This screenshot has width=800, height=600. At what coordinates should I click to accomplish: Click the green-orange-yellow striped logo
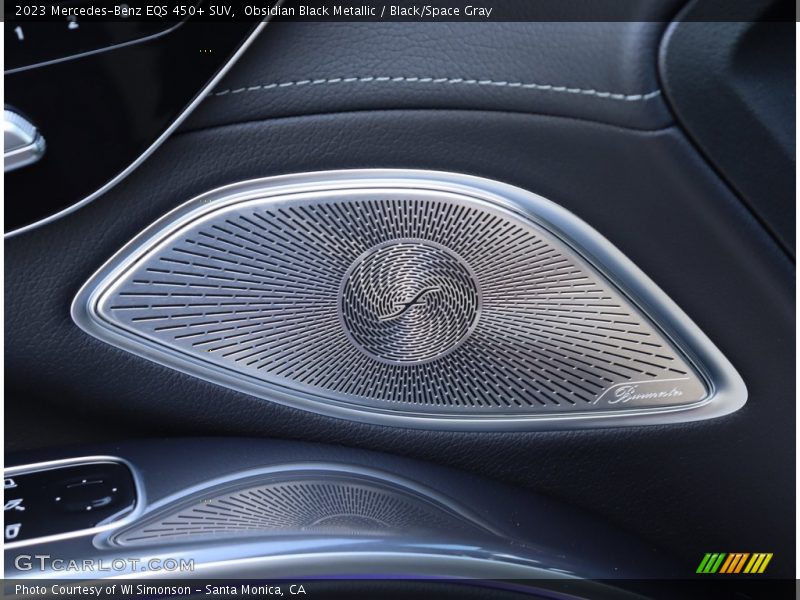tap(734, 563)
